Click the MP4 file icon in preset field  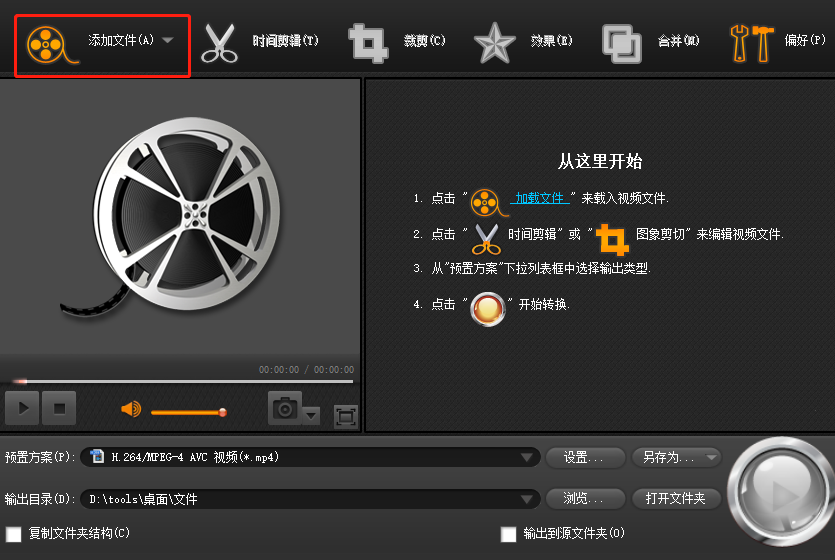(97, 456)
